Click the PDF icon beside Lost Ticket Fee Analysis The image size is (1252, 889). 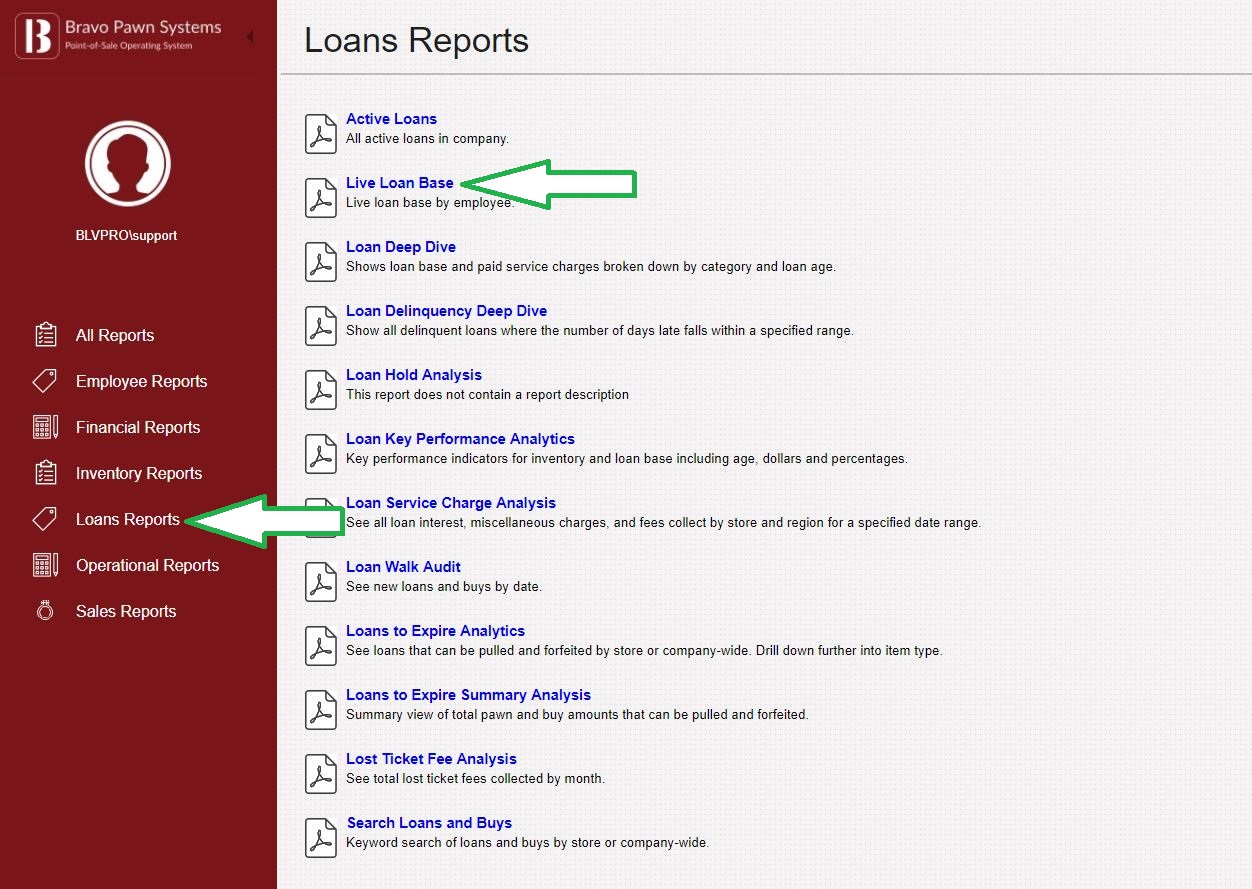[320, 773]
